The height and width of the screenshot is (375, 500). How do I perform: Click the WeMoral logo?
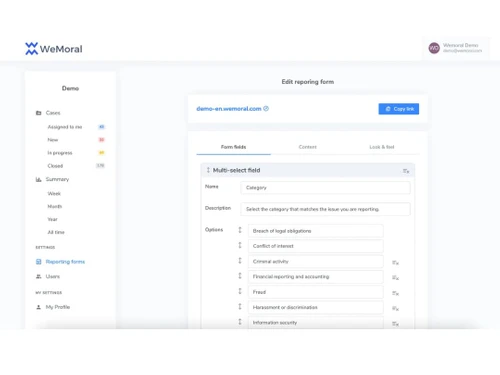coord(54,49)
